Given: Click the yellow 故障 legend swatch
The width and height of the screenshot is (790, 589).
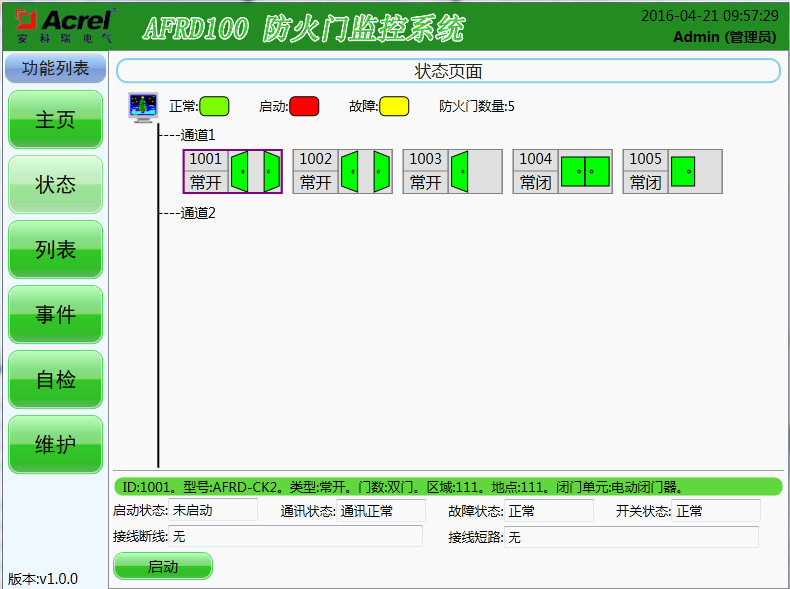Looking at the screenshot, I should [x=393, y=106].
